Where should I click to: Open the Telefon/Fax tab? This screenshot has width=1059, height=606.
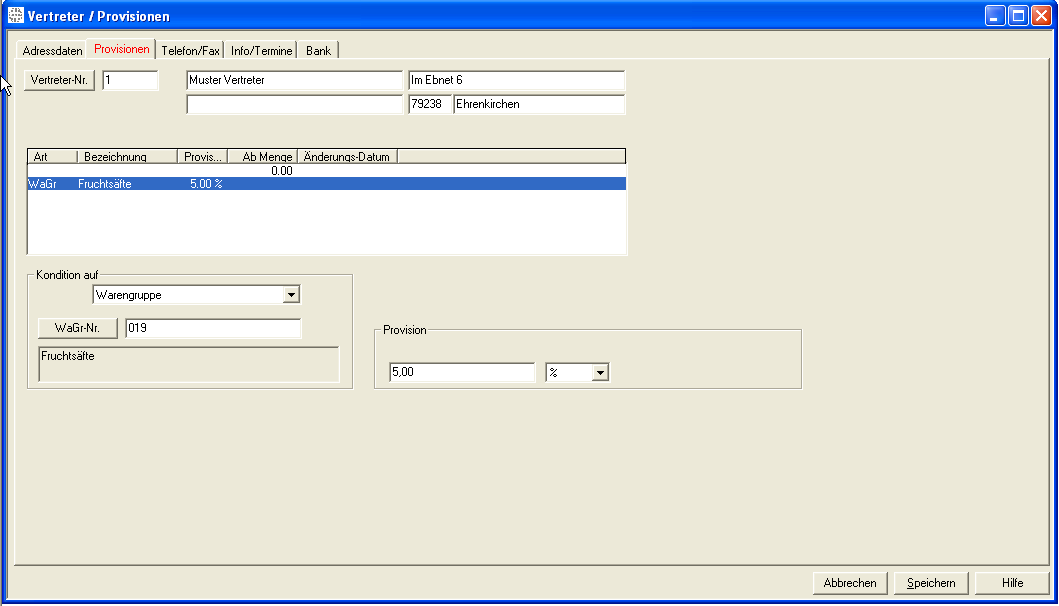190,50
